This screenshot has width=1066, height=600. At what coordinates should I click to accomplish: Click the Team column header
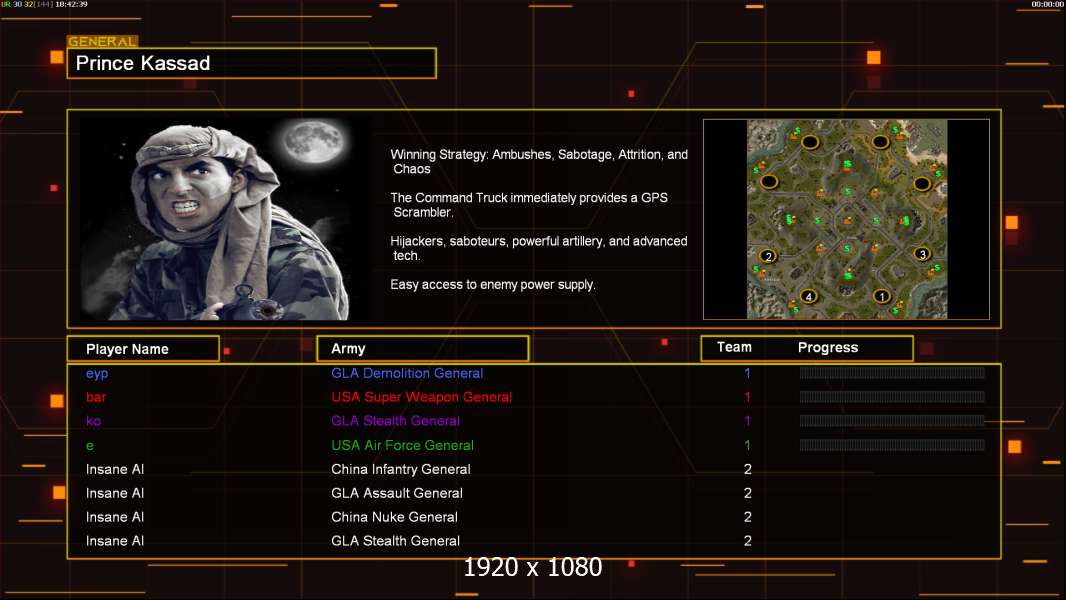[x=734, y=347]
